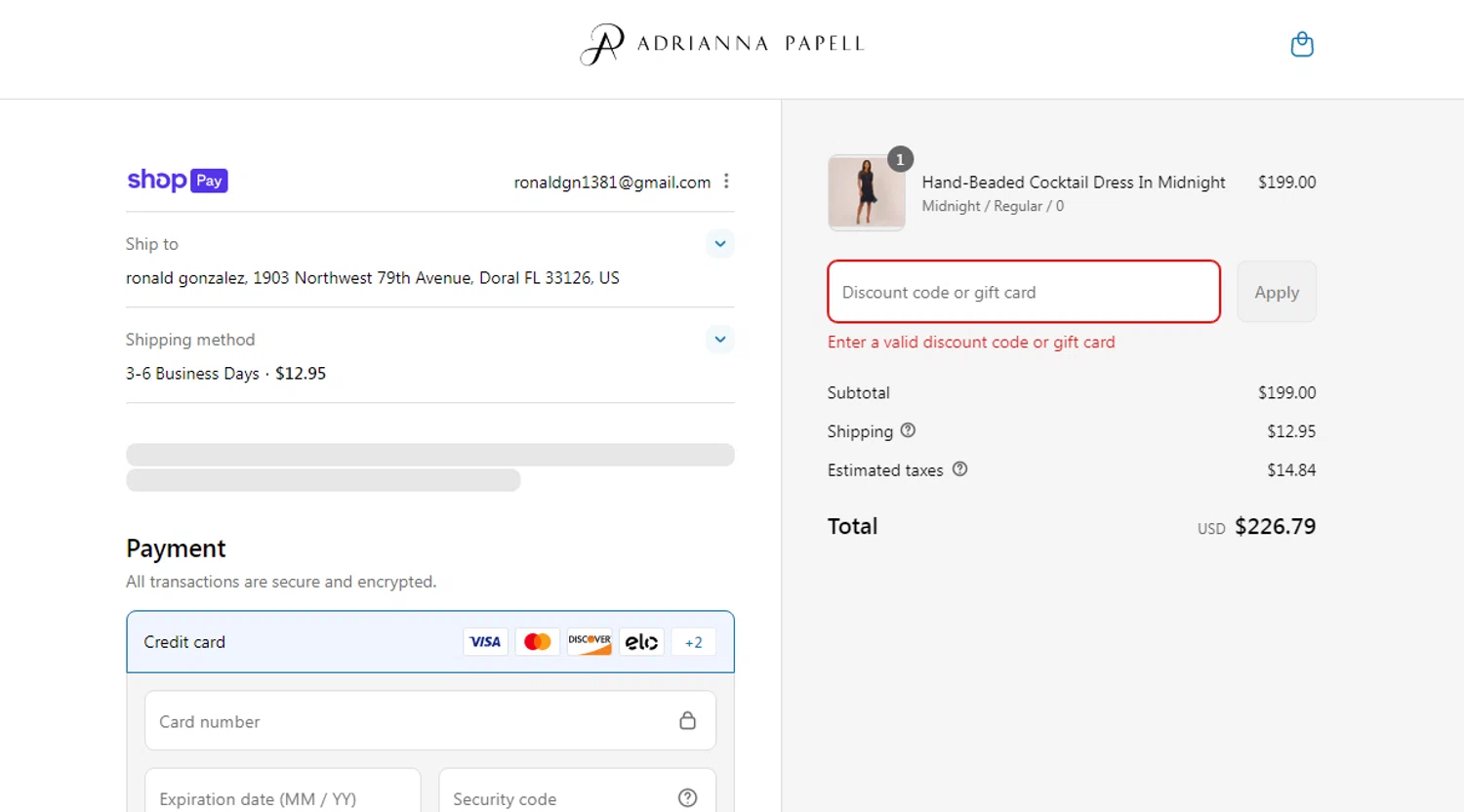Click the Discover card logo
Screen dimensions: 1464x812
(590, 642)
